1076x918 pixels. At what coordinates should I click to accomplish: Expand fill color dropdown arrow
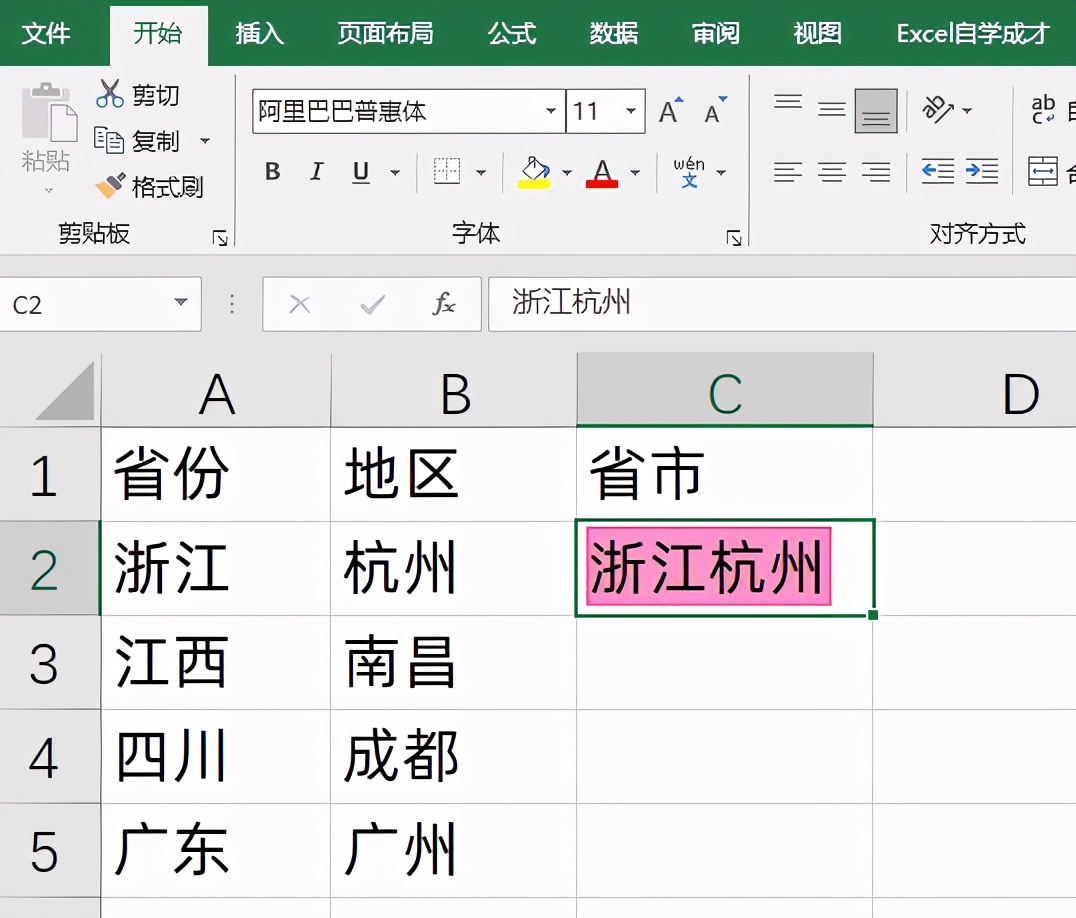point(567,172)
